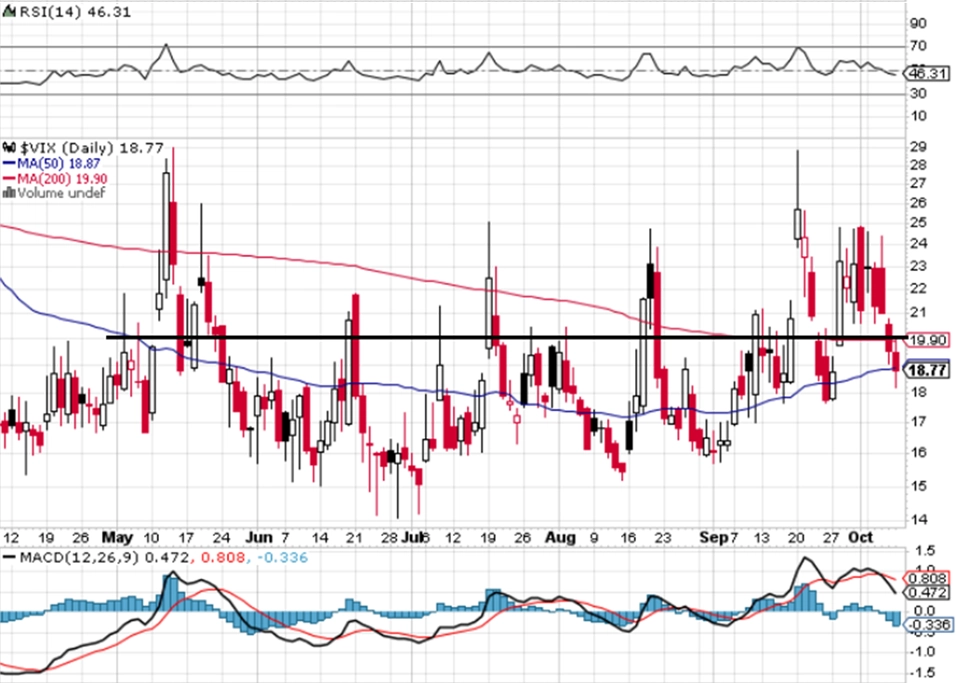Click the MACD black line legend marker
The image size is (956, 683).
(9, 557)
